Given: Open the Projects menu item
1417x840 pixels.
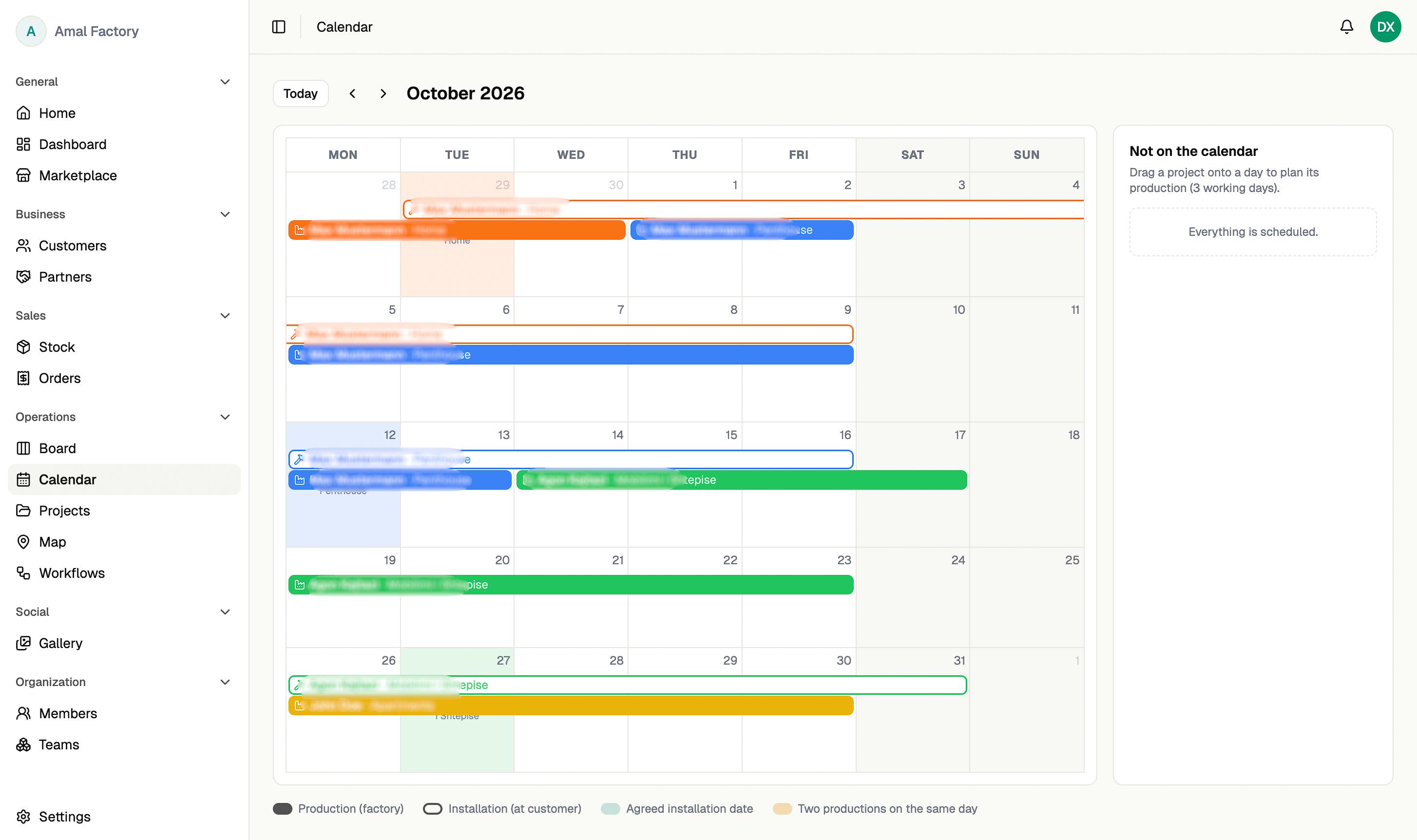Looking at the screenshot, I should click(124, 511).
